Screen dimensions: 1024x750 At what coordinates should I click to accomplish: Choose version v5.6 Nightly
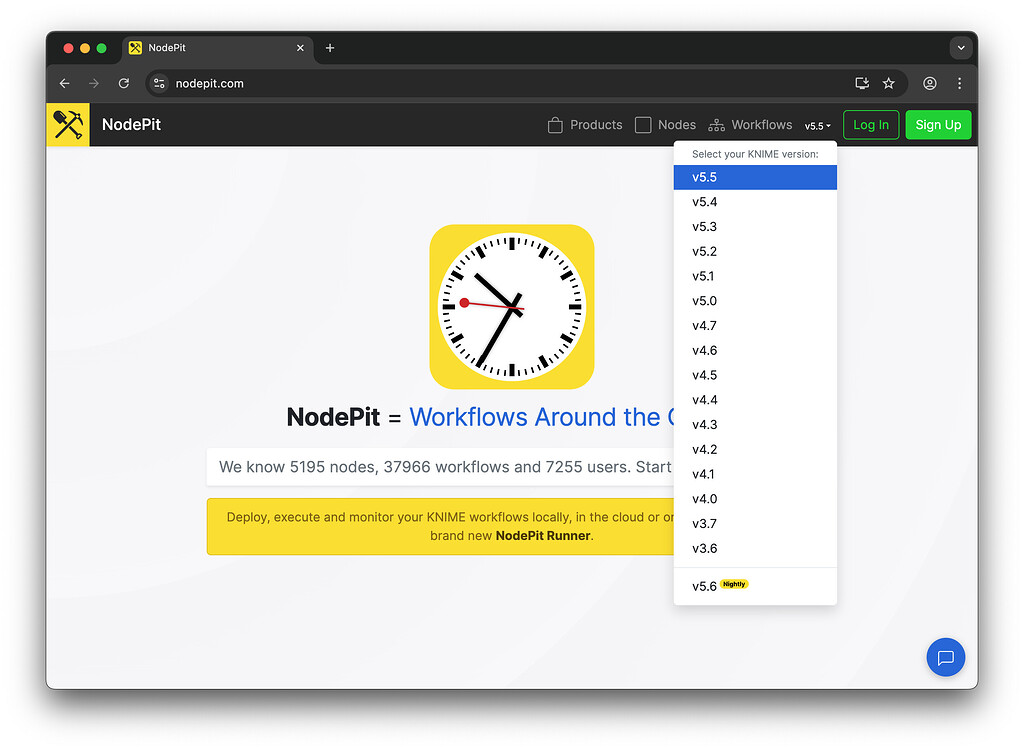704,584
